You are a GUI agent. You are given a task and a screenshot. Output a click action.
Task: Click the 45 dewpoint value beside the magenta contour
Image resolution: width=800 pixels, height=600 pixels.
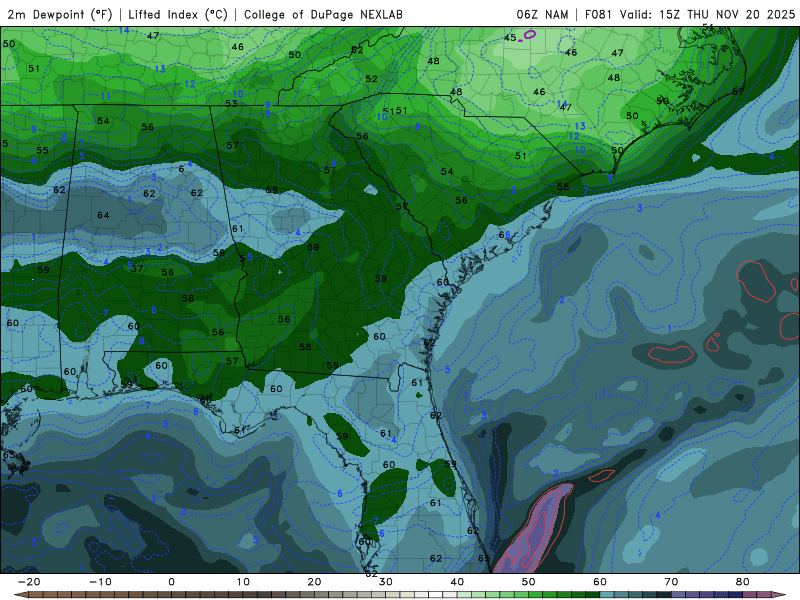pyautogui.click(x=510, y=38)
